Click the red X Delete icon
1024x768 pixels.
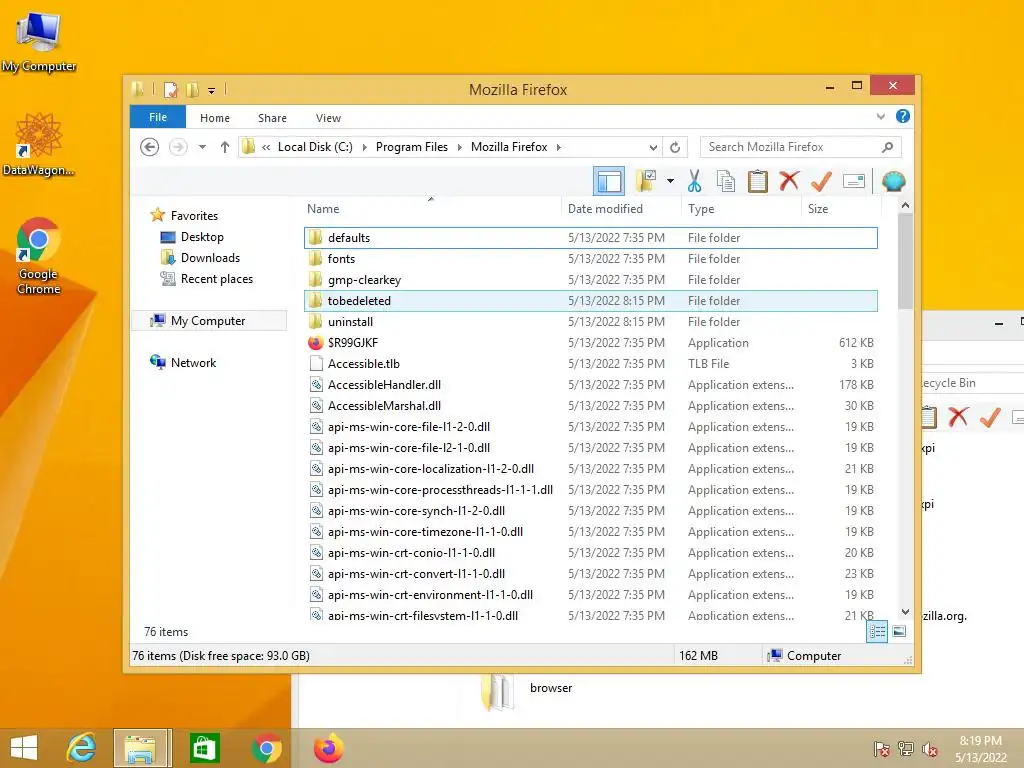[789, 181]
